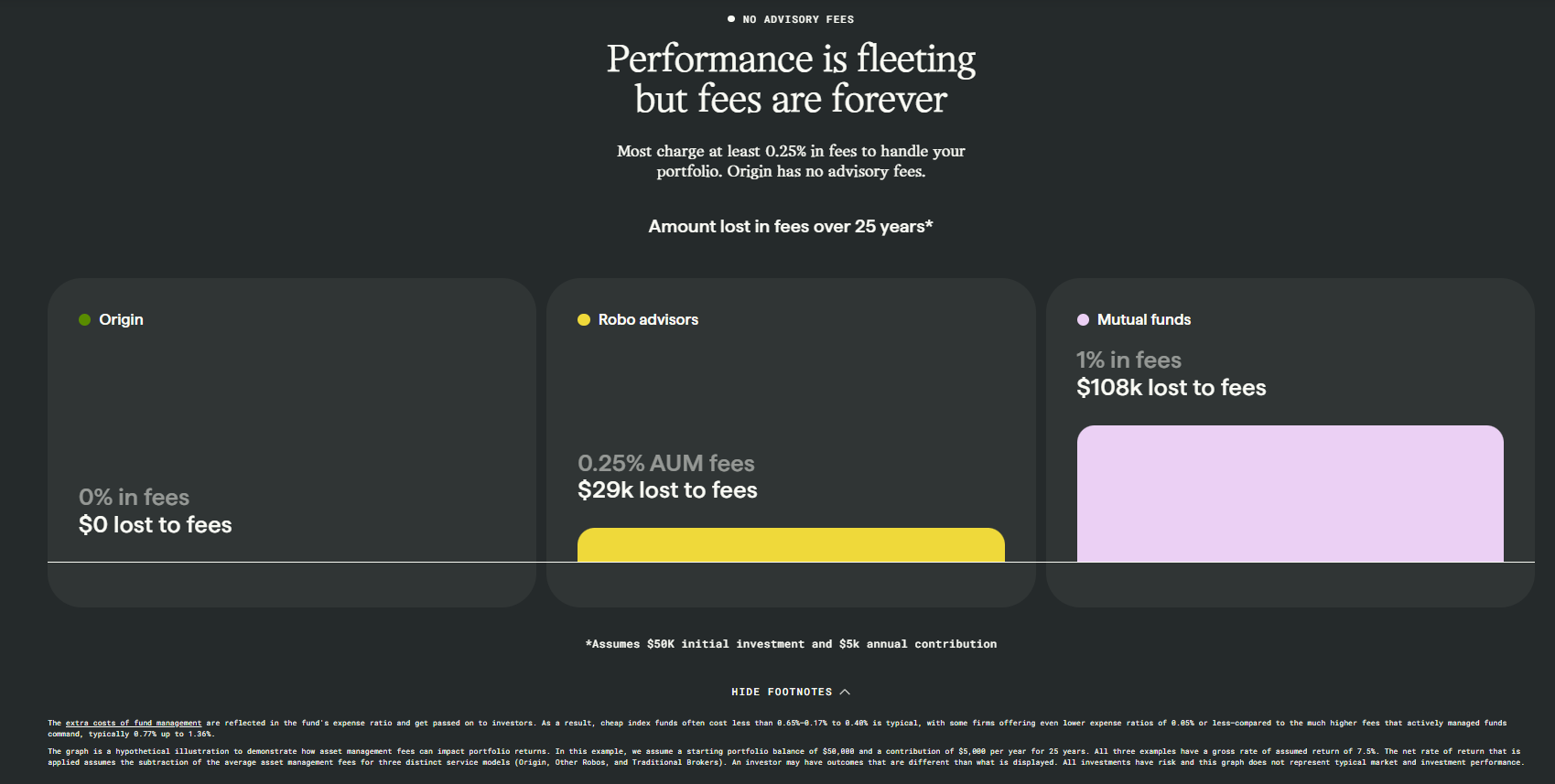Click the white dot beside NO ADVISORY FEES
Viewport: 1555px width, 784px height.
pyautogui.click(x=731, y=18)
